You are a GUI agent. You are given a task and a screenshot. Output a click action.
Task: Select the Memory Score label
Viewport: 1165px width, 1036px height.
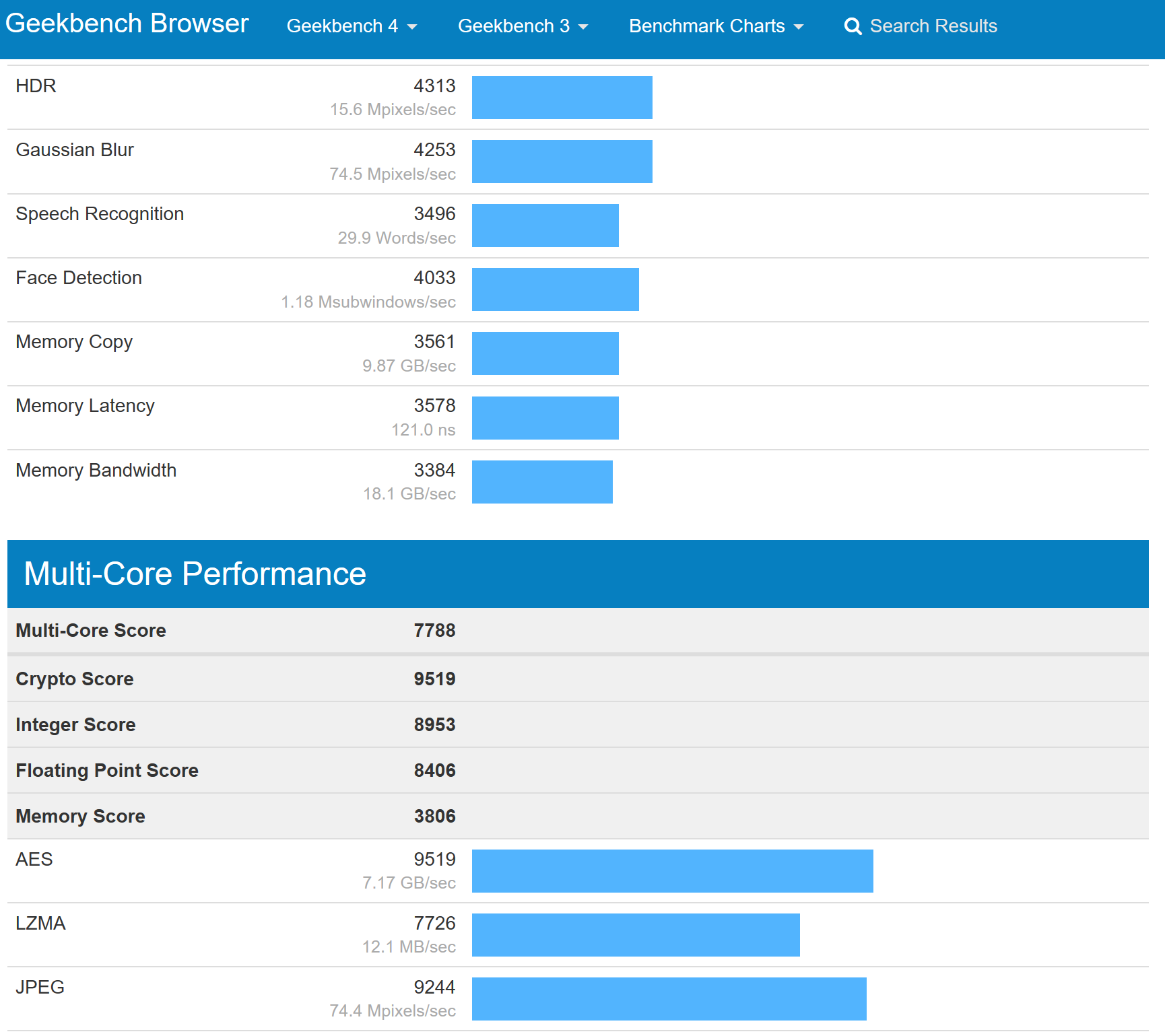coord(80,817)
